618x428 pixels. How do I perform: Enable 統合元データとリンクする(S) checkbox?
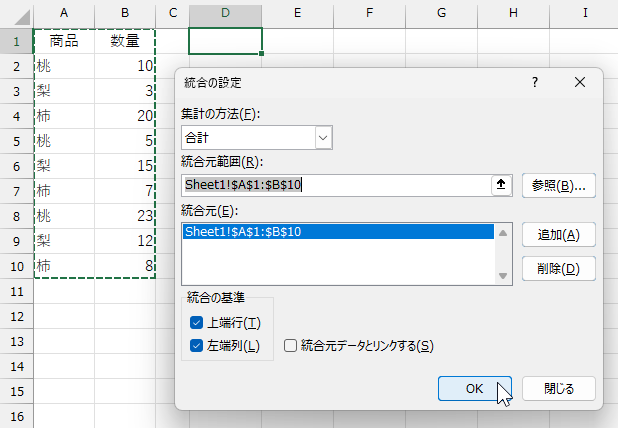coord(290,346)
